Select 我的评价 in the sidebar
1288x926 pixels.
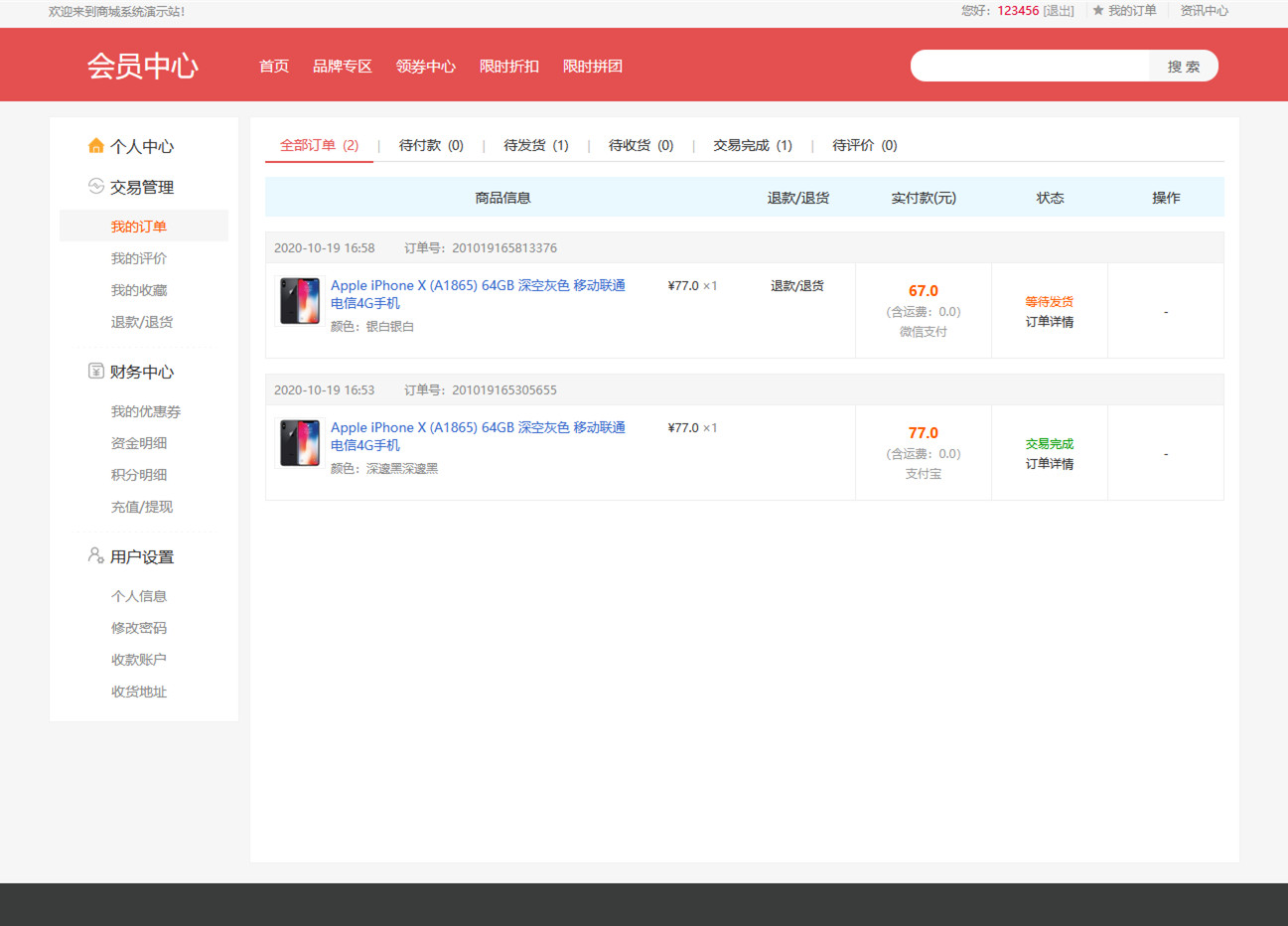(139, 258)
